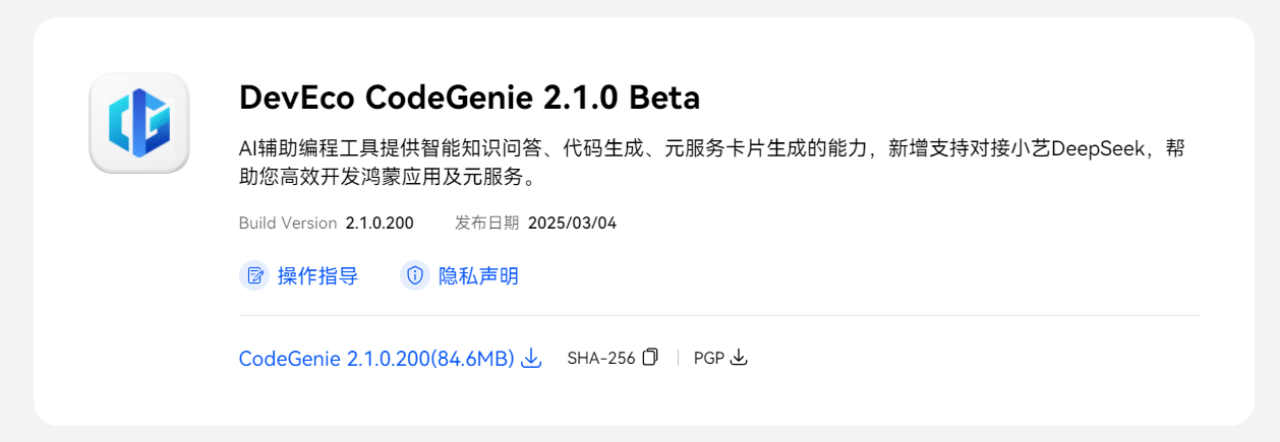Open the 操作指导 link text
The height and width of the screenshot is (442, 1280).
(x=318, y=276)
